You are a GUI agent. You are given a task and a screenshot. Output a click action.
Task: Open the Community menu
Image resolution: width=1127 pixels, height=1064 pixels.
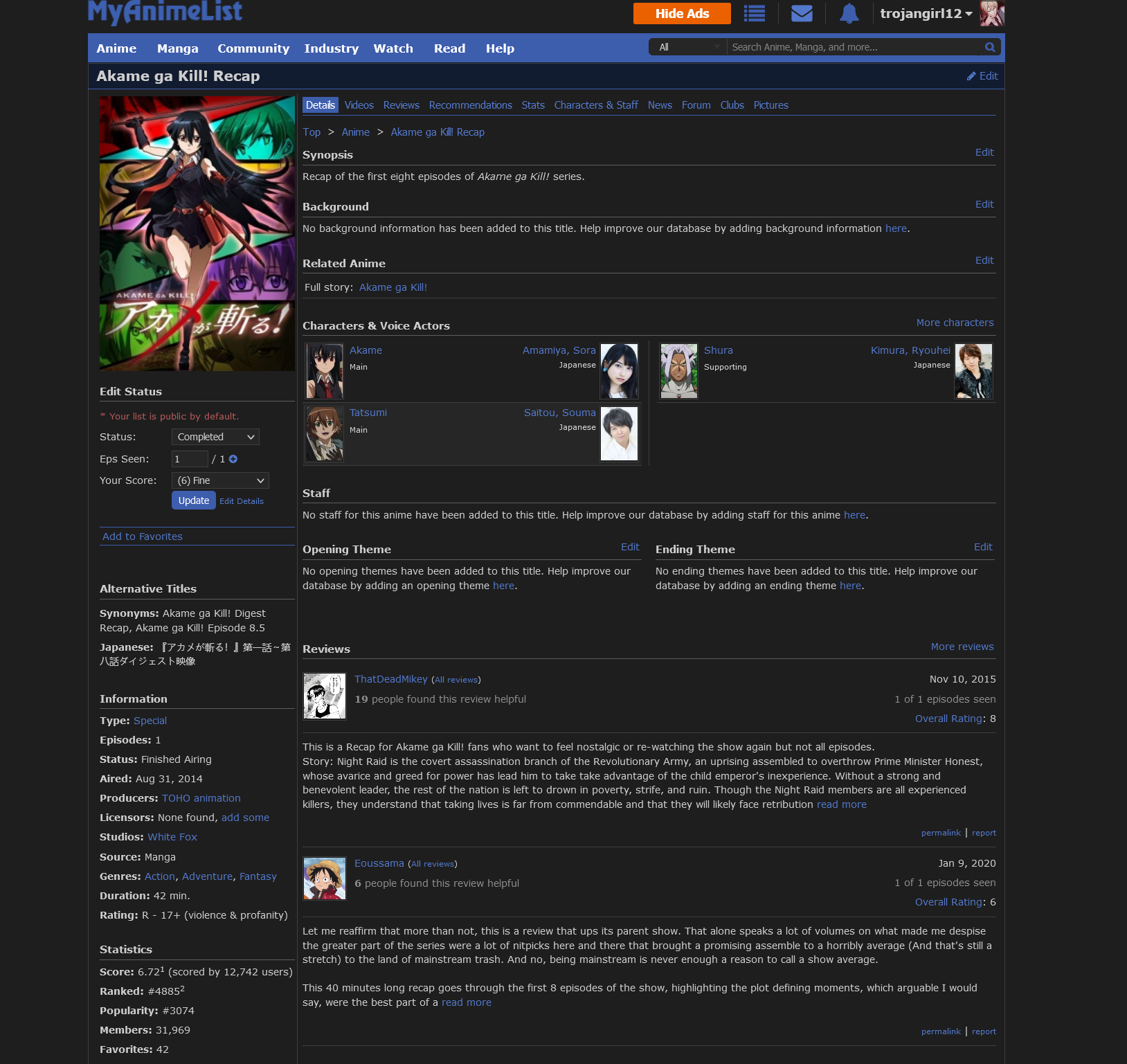coord(253,48)
